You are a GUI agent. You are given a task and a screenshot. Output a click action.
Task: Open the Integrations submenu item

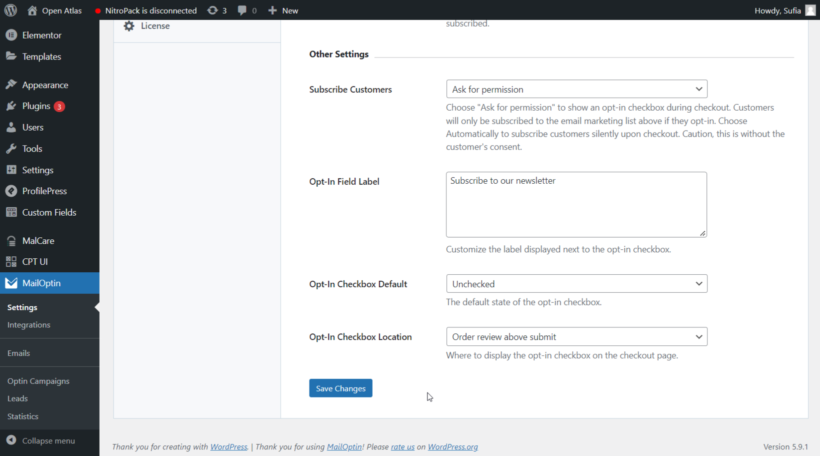(x=29, y=325)
